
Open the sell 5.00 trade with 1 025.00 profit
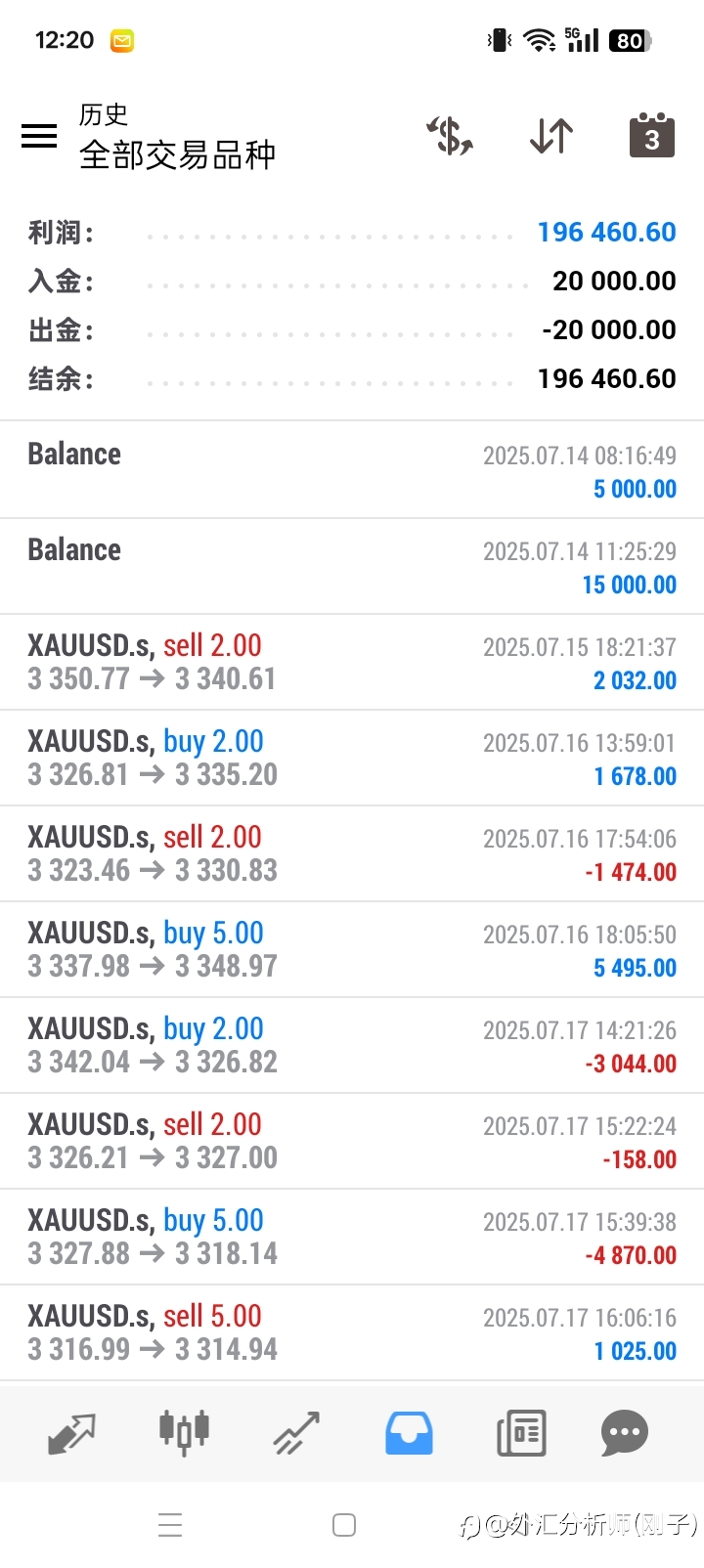tap(352, 1332)
